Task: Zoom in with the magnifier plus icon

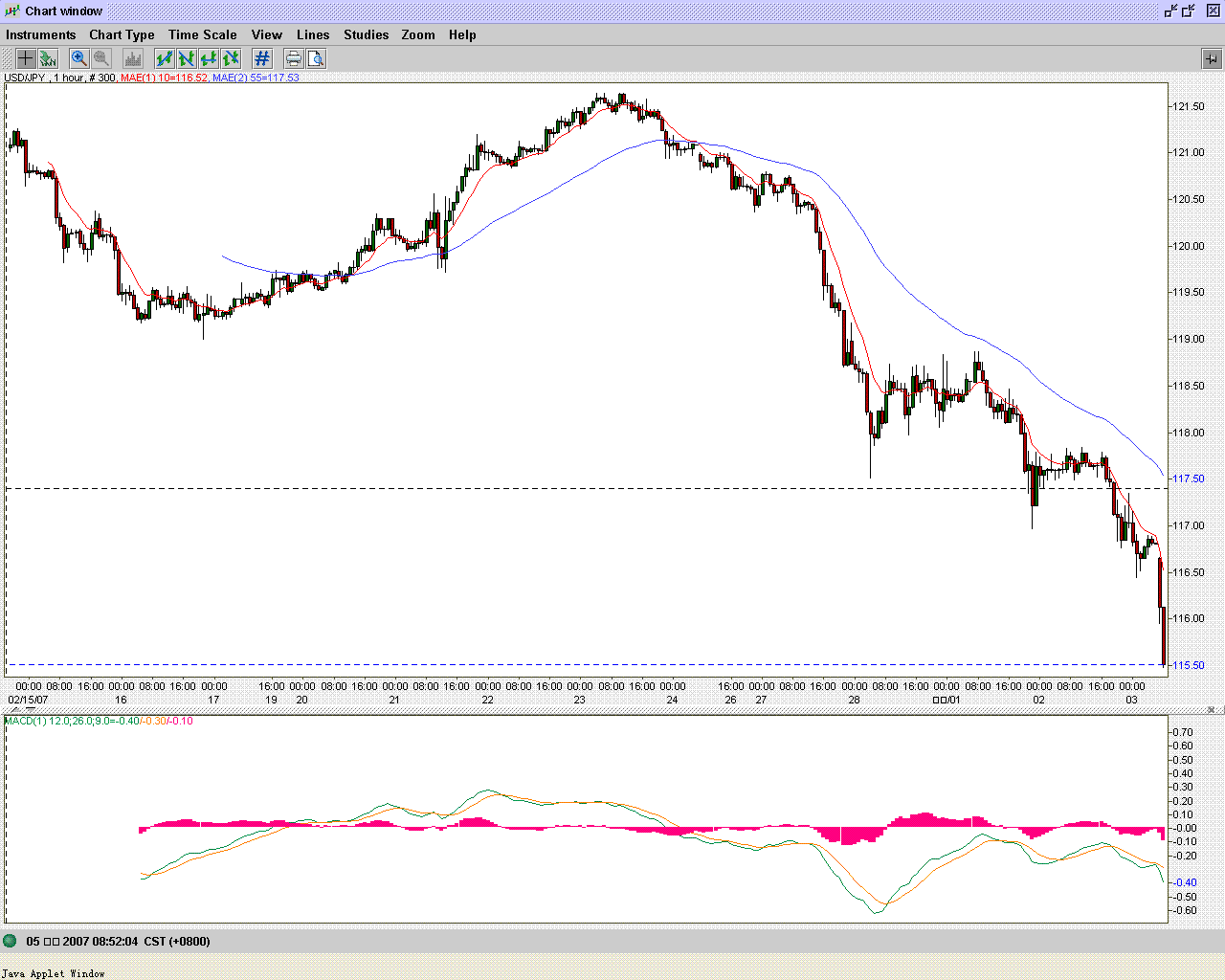Action: coord(79,58)
